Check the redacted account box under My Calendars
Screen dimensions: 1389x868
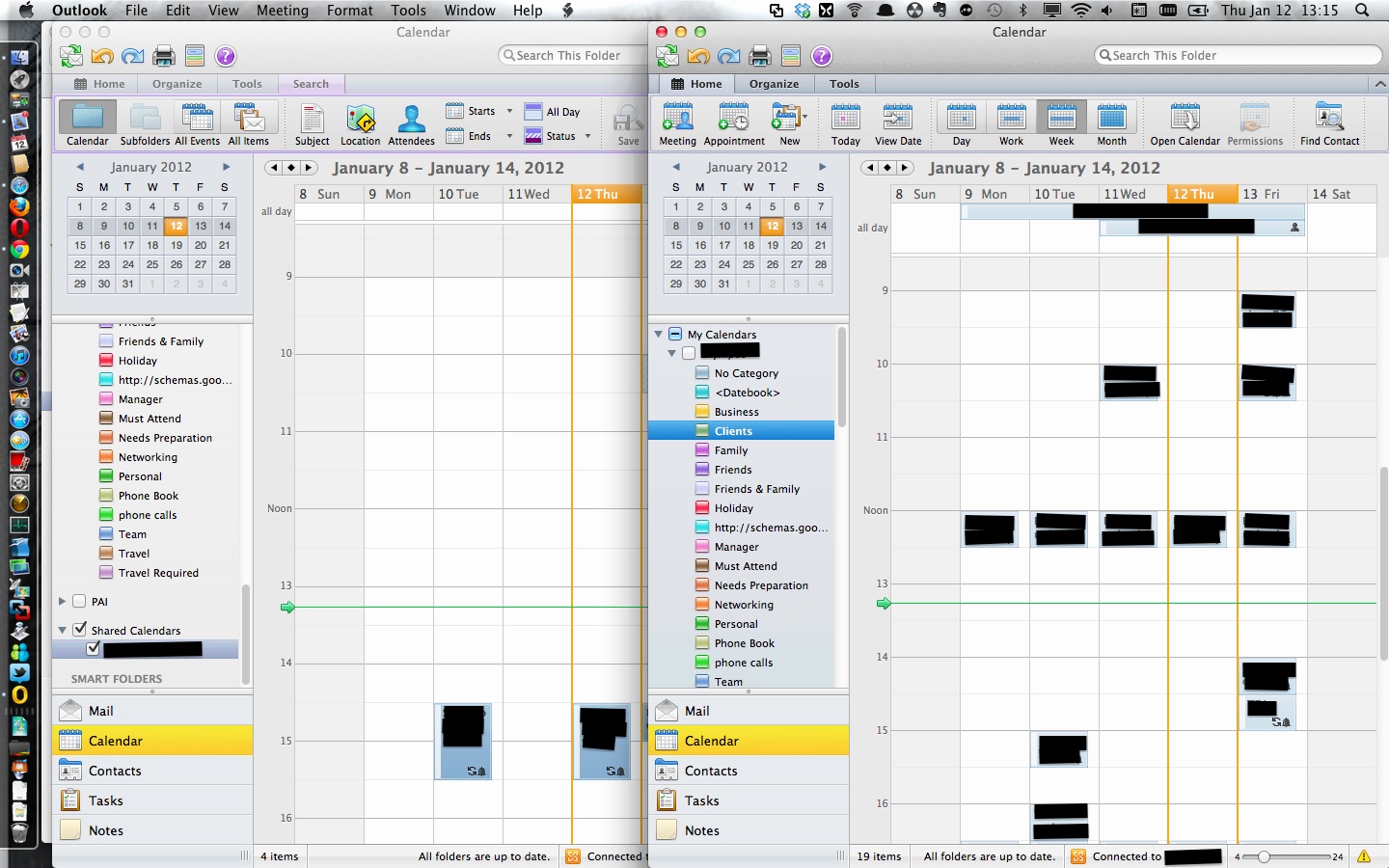point(689,353)
